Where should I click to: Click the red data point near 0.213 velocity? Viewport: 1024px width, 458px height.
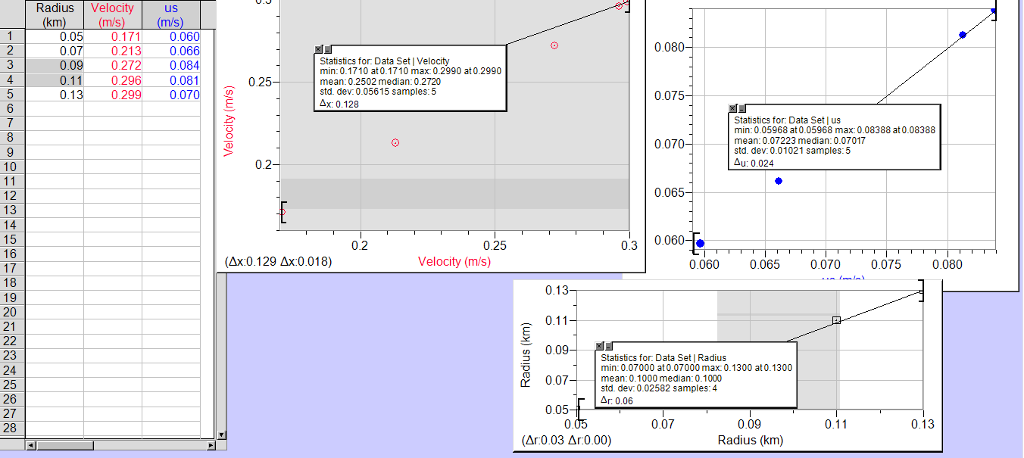(395, 142)
